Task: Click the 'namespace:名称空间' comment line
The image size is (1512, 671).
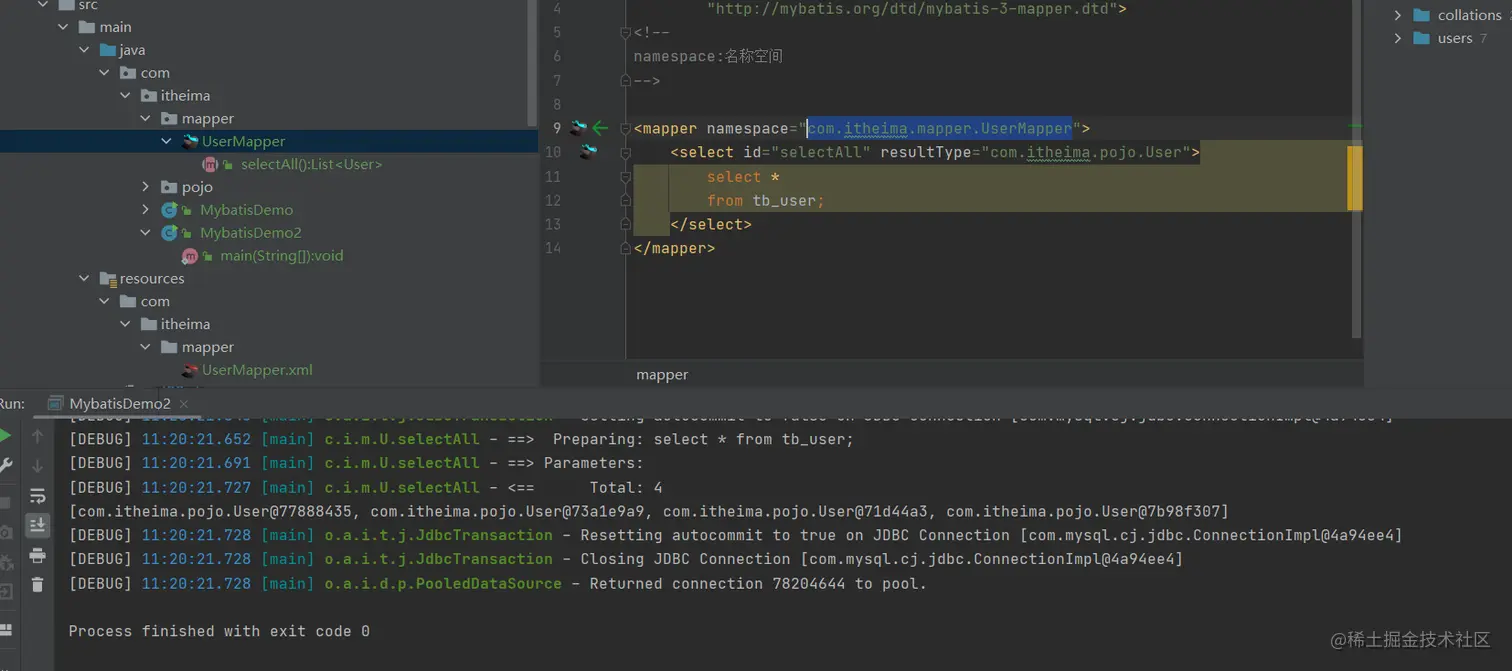Action: (x=708, y=56)
